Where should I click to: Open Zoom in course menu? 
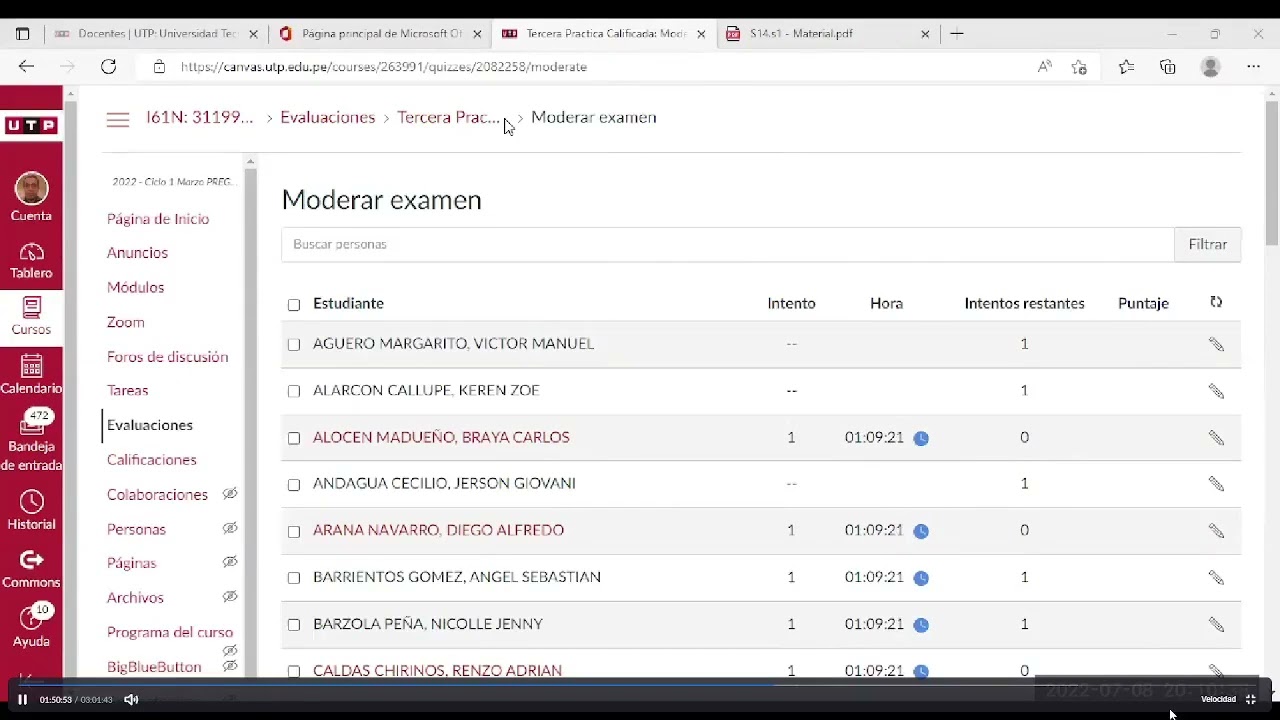pyautogui.click(x=126, y=322)
